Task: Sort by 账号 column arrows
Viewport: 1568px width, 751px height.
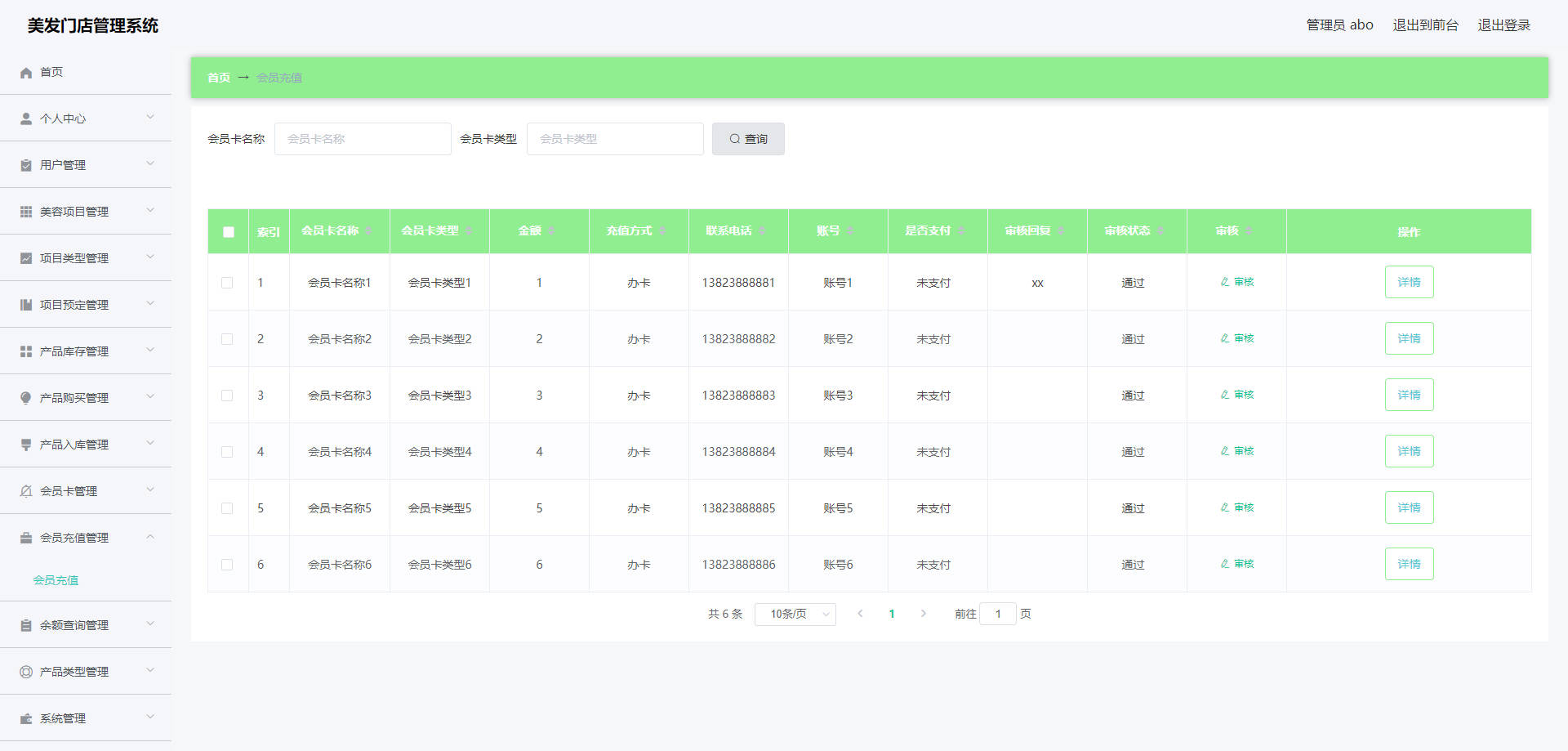Action: [851, 231]
